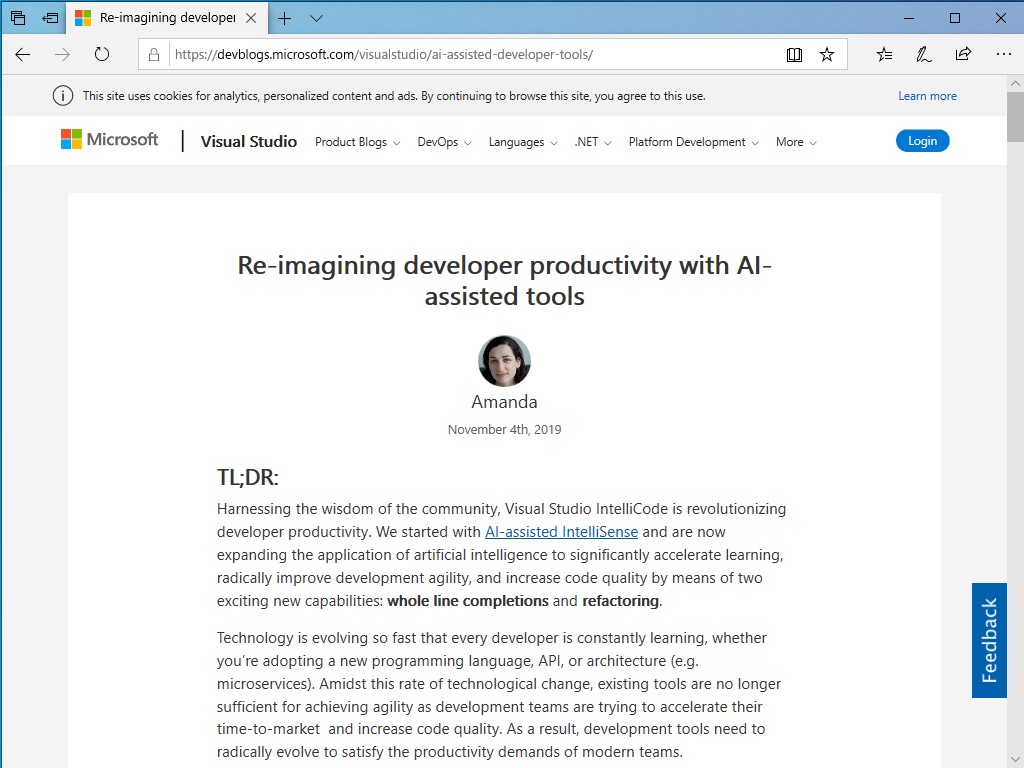Go back using the back arrow
1024x768 pixels.
point(22,54)
